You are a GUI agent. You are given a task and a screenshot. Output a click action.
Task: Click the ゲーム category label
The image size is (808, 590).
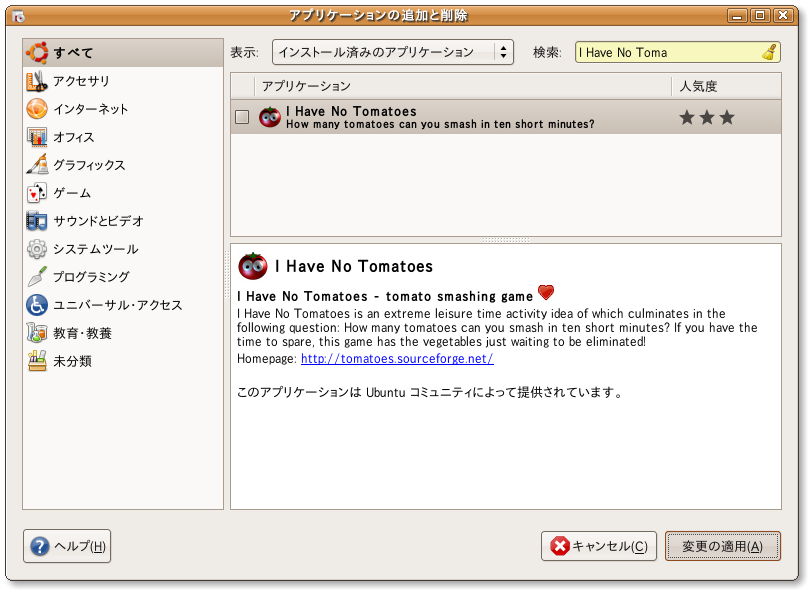73,193
